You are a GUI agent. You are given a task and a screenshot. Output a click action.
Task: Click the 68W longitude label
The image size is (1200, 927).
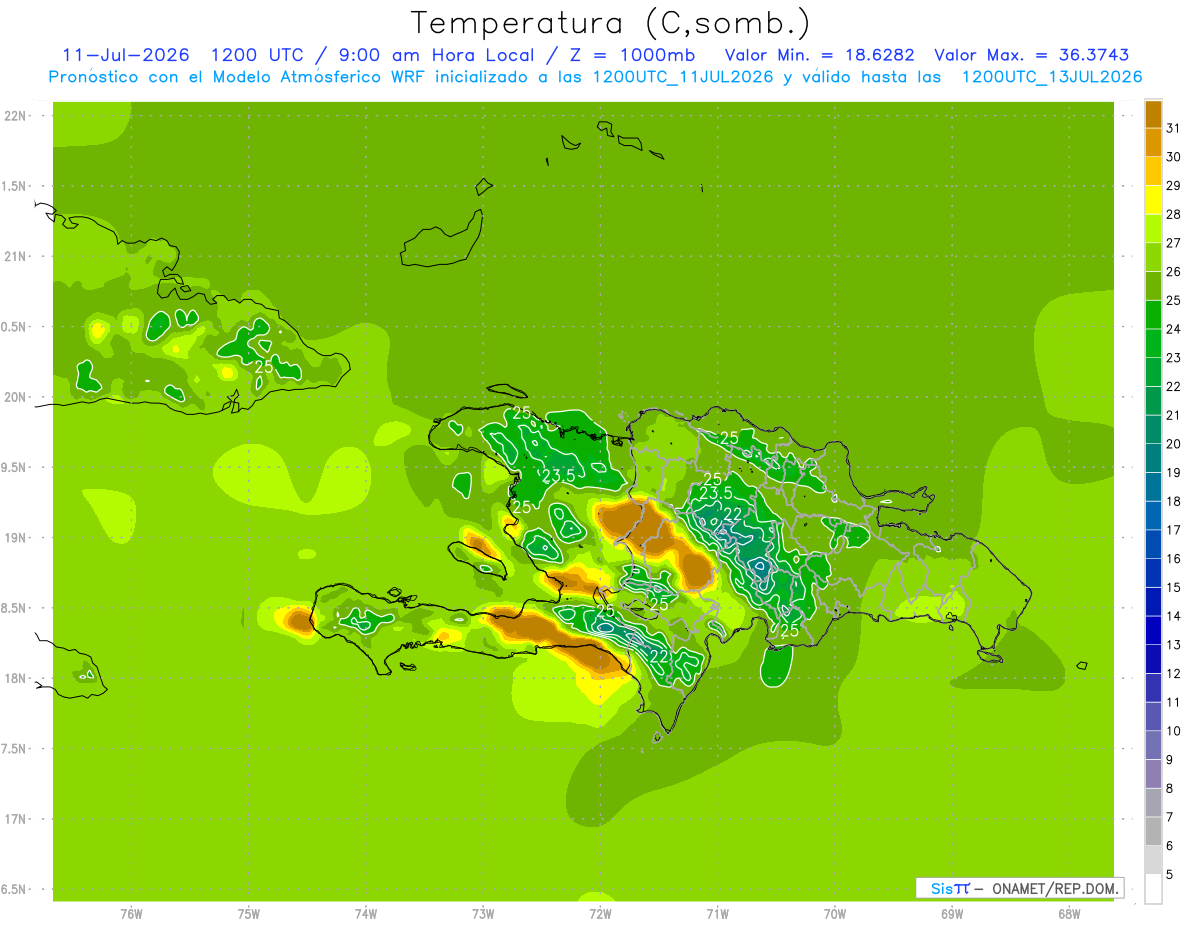click(x=1069, y=913)
